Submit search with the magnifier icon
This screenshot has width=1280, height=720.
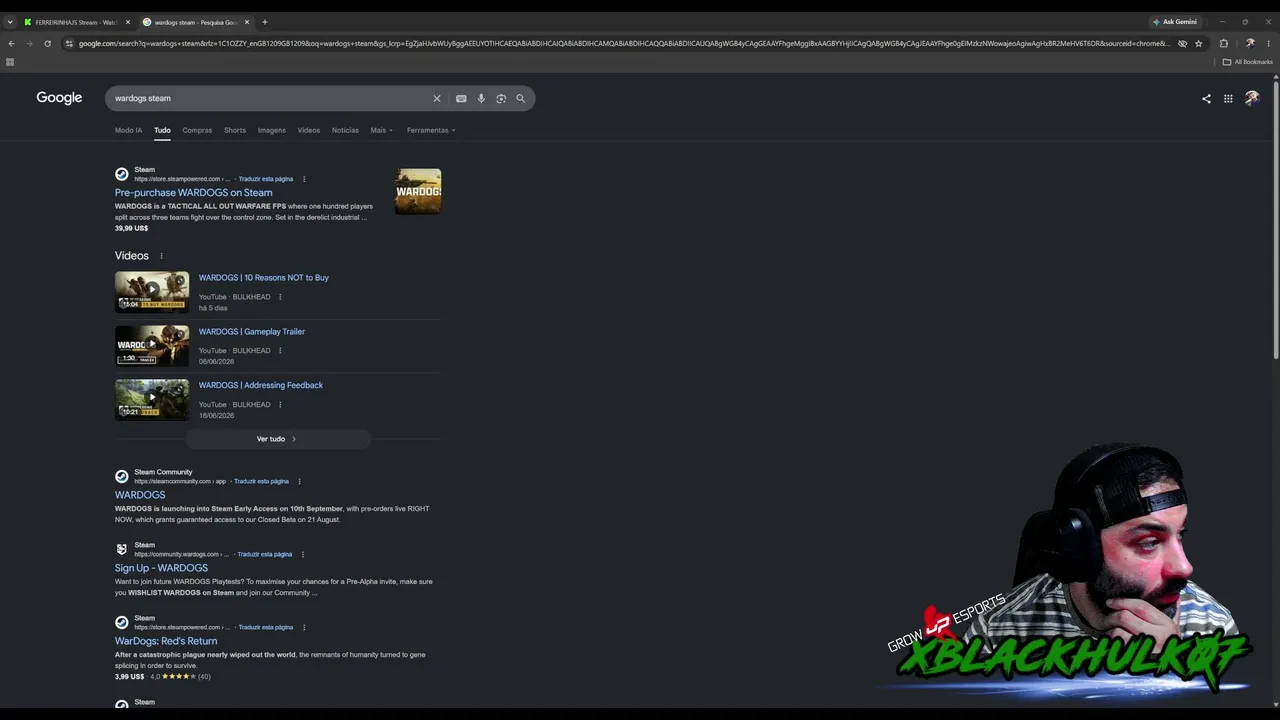(520, 98)
